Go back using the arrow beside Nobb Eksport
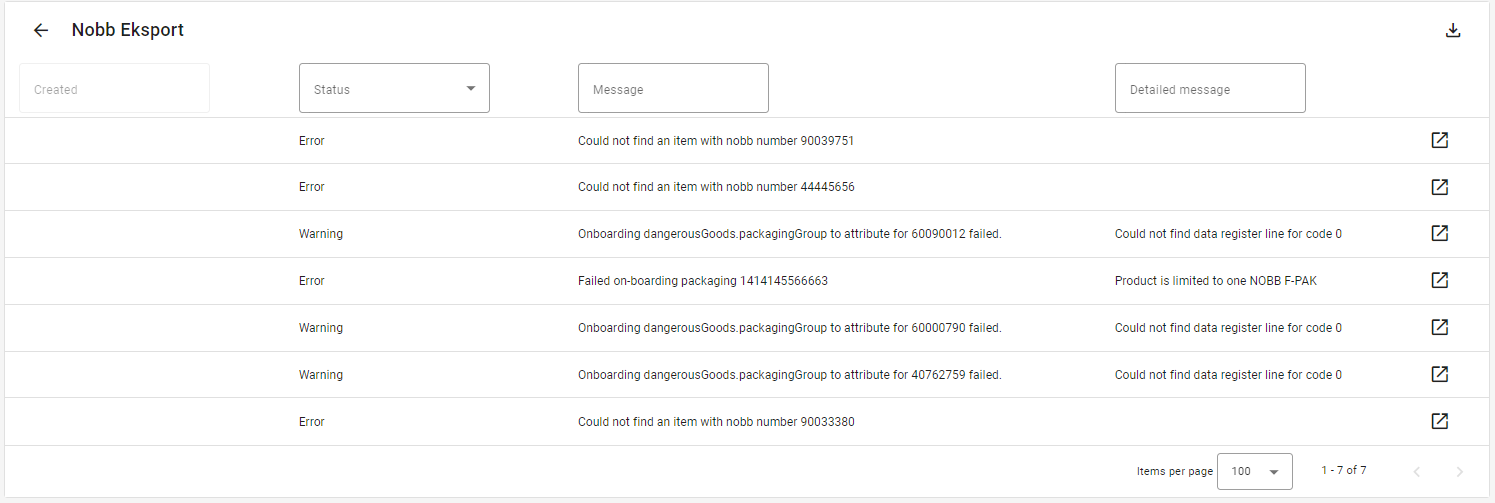 41,30
